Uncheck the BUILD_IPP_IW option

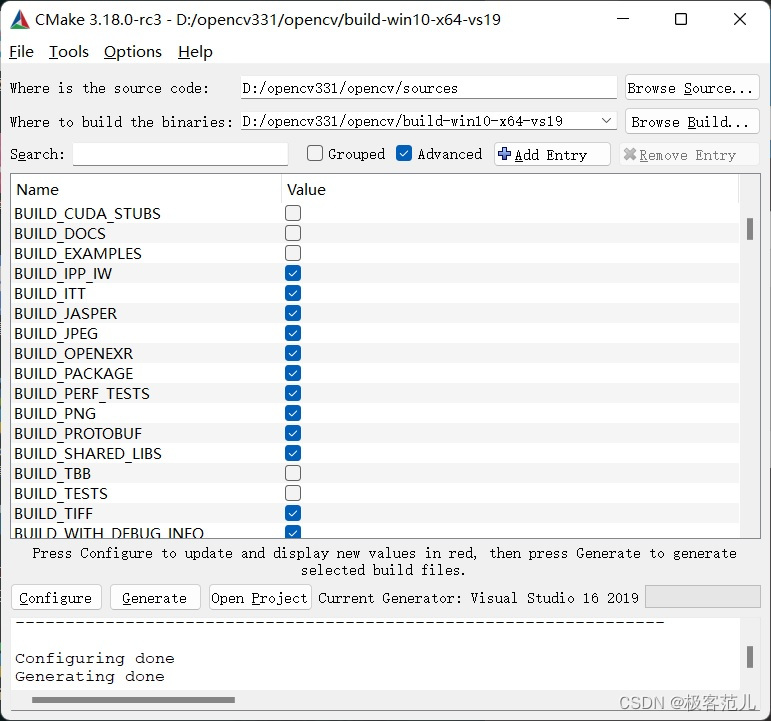tap(293, 273)
